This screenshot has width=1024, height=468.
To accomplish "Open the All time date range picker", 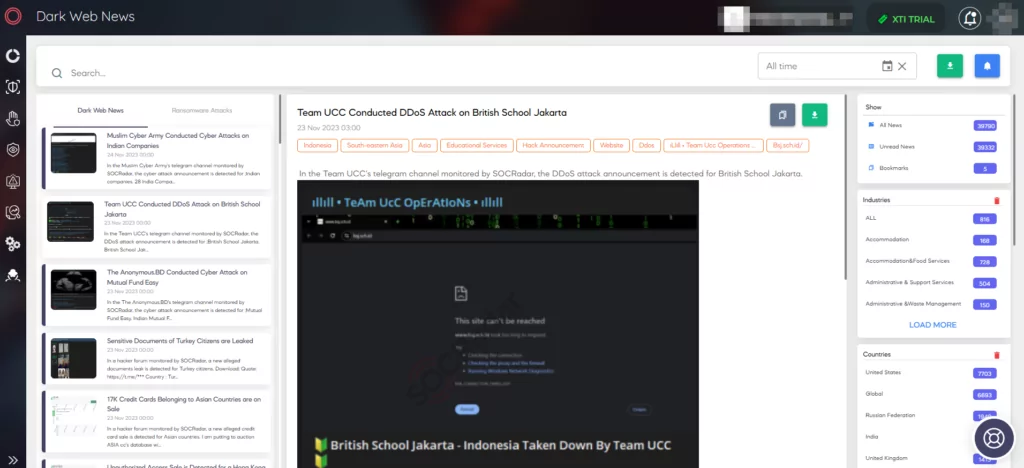I will click(x=837, y=66).
